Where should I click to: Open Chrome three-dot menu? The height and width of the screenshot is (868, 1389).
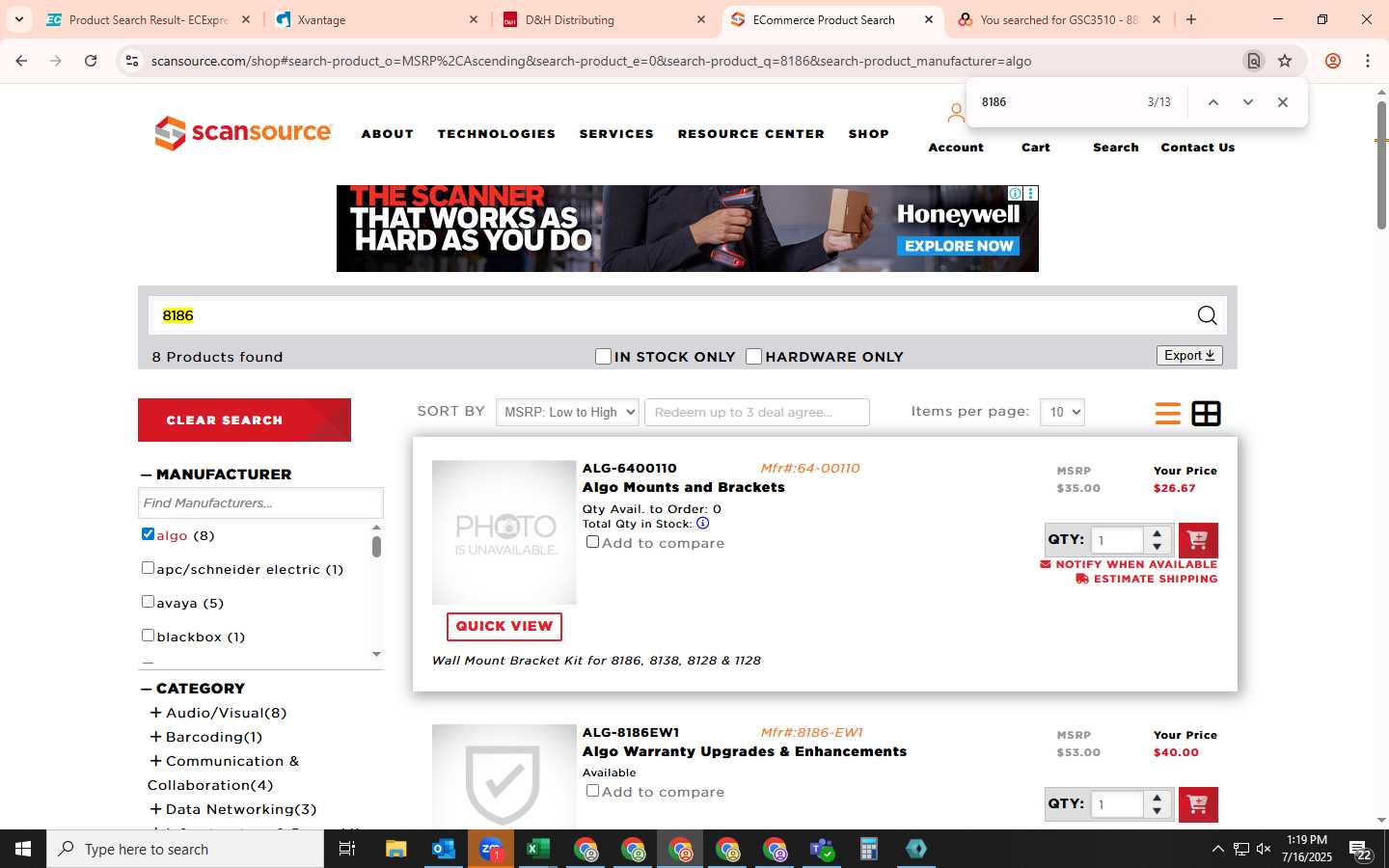[1368, 61]
